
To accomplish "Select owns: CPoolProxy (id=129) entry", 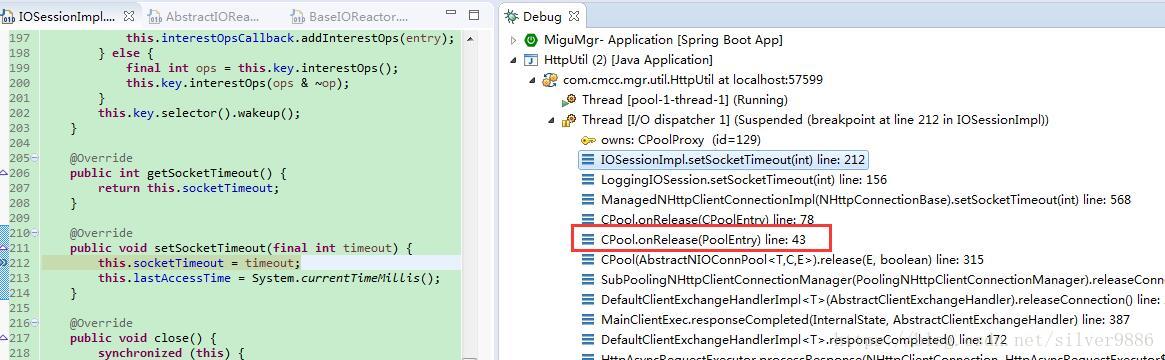I will (681, 140).
